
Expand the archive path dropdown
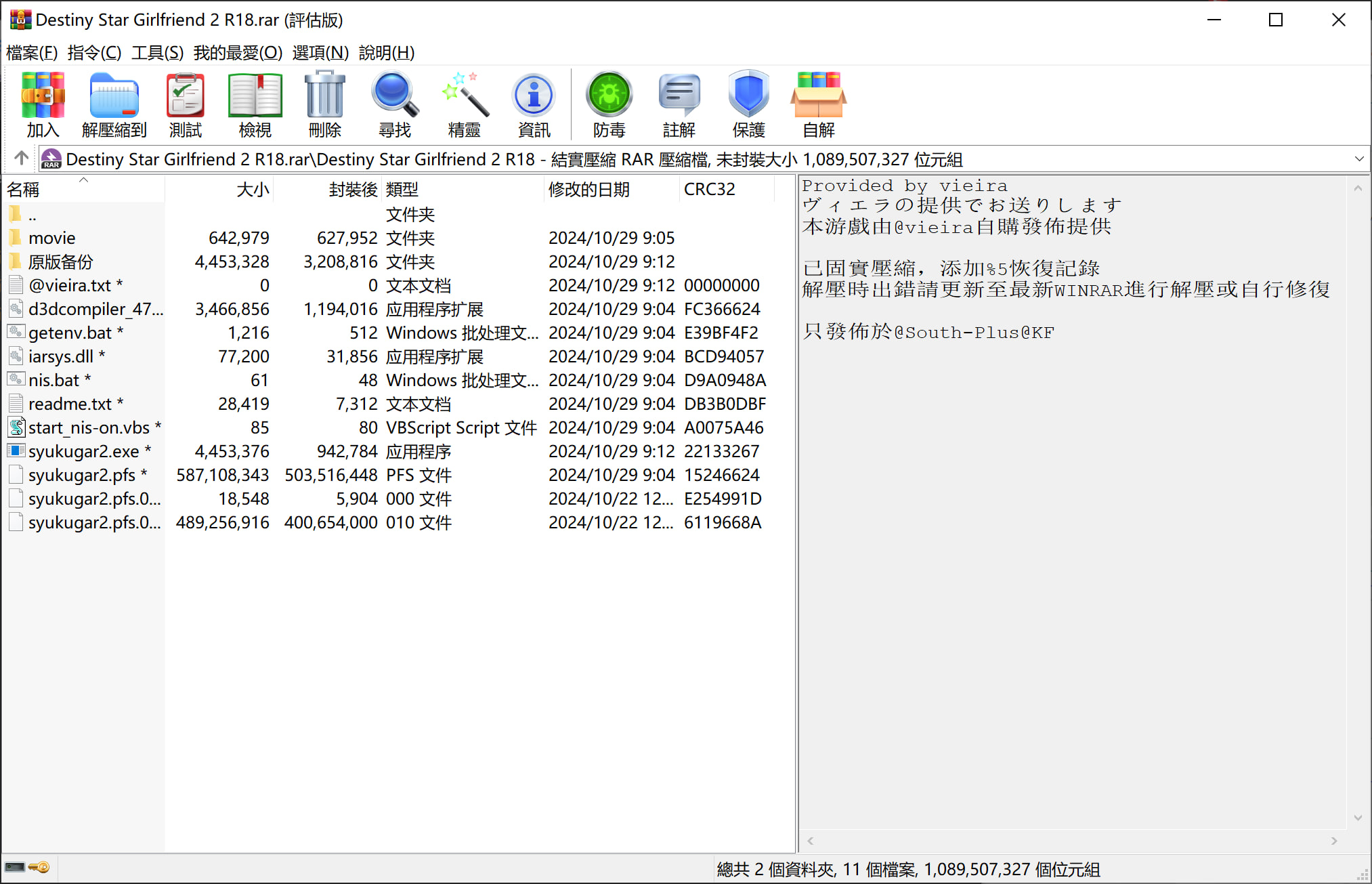click(1358, 159)
